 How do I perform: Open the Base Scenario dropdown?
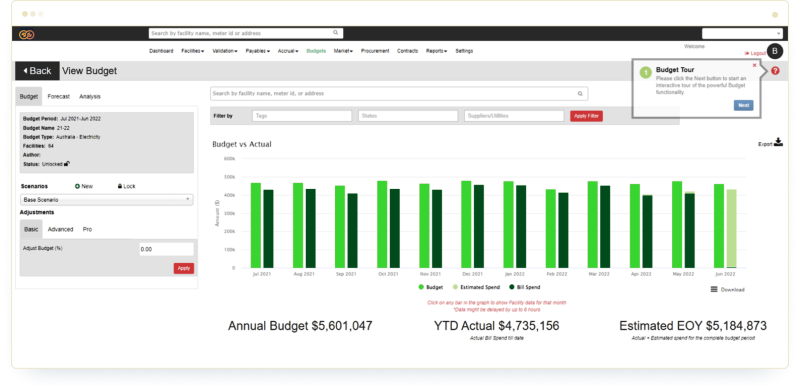[107, 200]
